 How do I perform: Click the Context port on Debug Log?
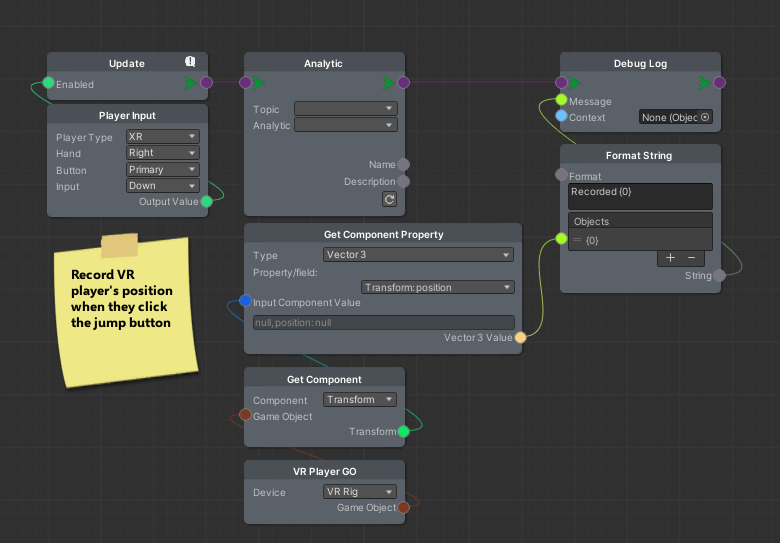click(x=561, y=116)
